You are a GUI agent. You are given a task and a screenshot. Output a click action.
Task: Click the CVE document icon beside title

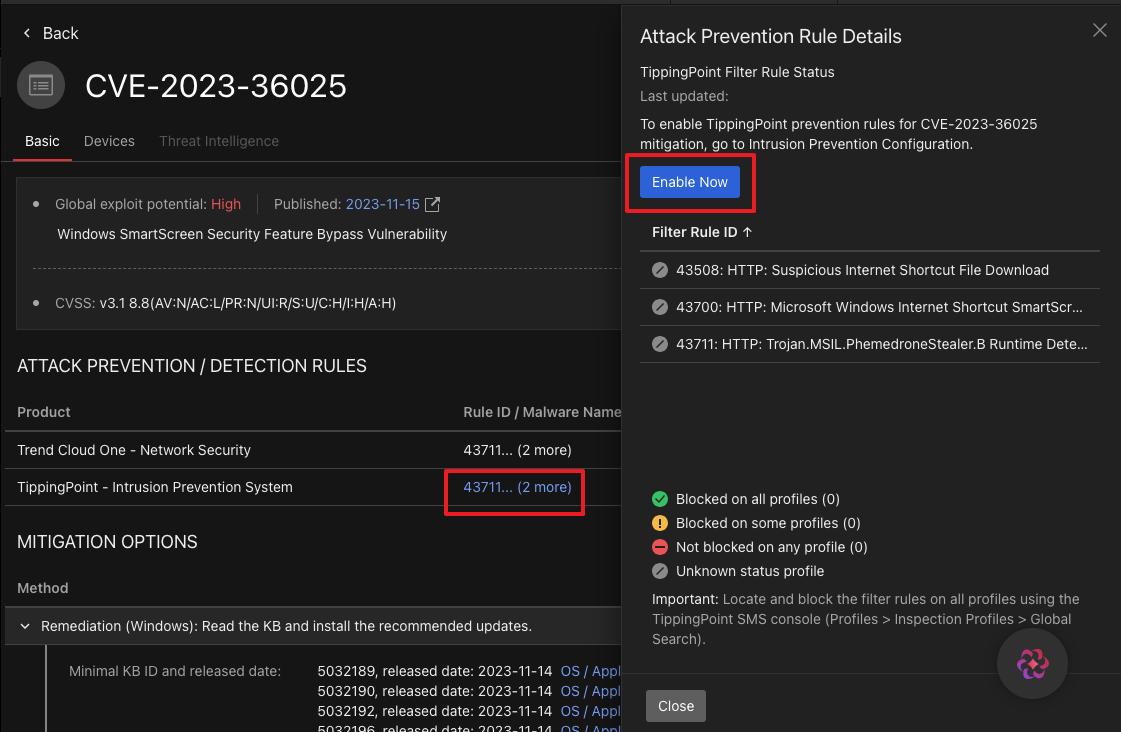(x=41, y=86)
